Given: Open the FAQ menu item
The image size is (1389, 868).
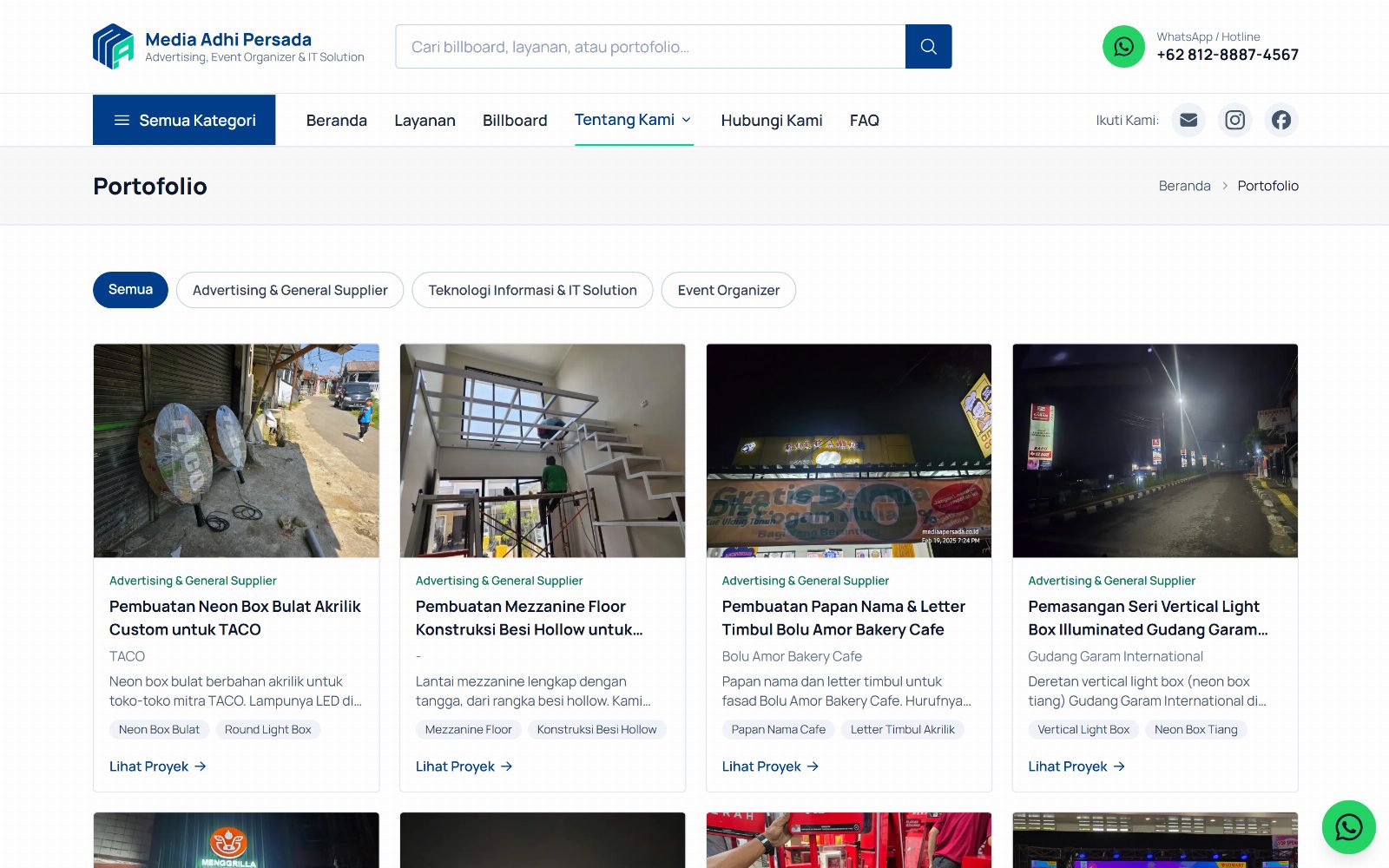Looking at the screenshot, I should coord(865,121).
